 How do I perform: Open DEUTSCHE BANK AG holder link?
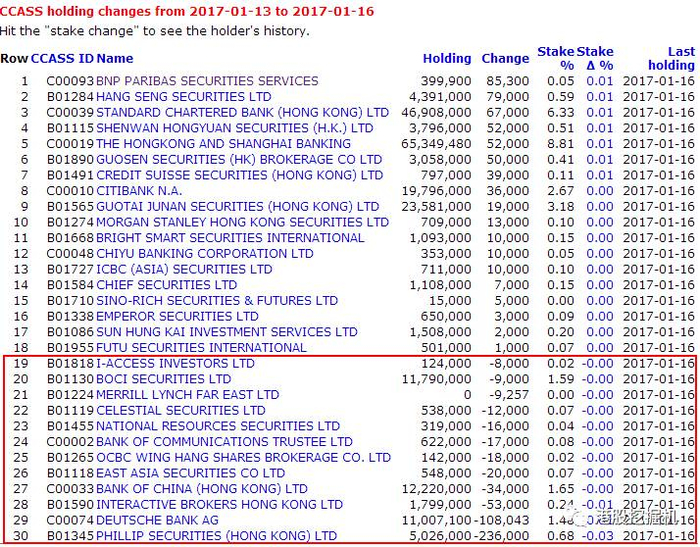[157, 520]
